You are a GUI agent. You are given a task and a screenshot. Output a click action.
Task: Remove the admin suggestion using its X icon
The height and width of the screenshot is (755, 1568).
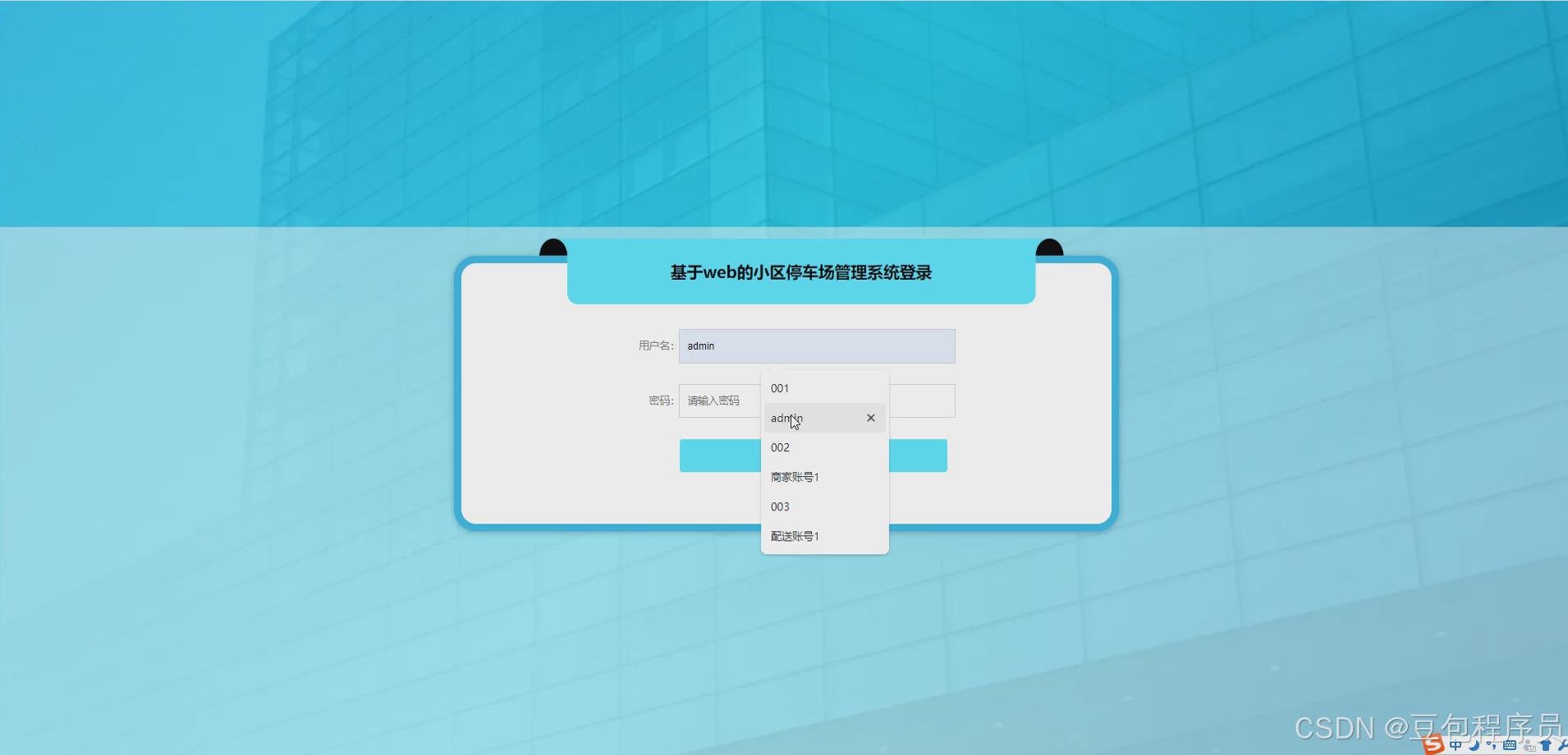coord(870,418)
